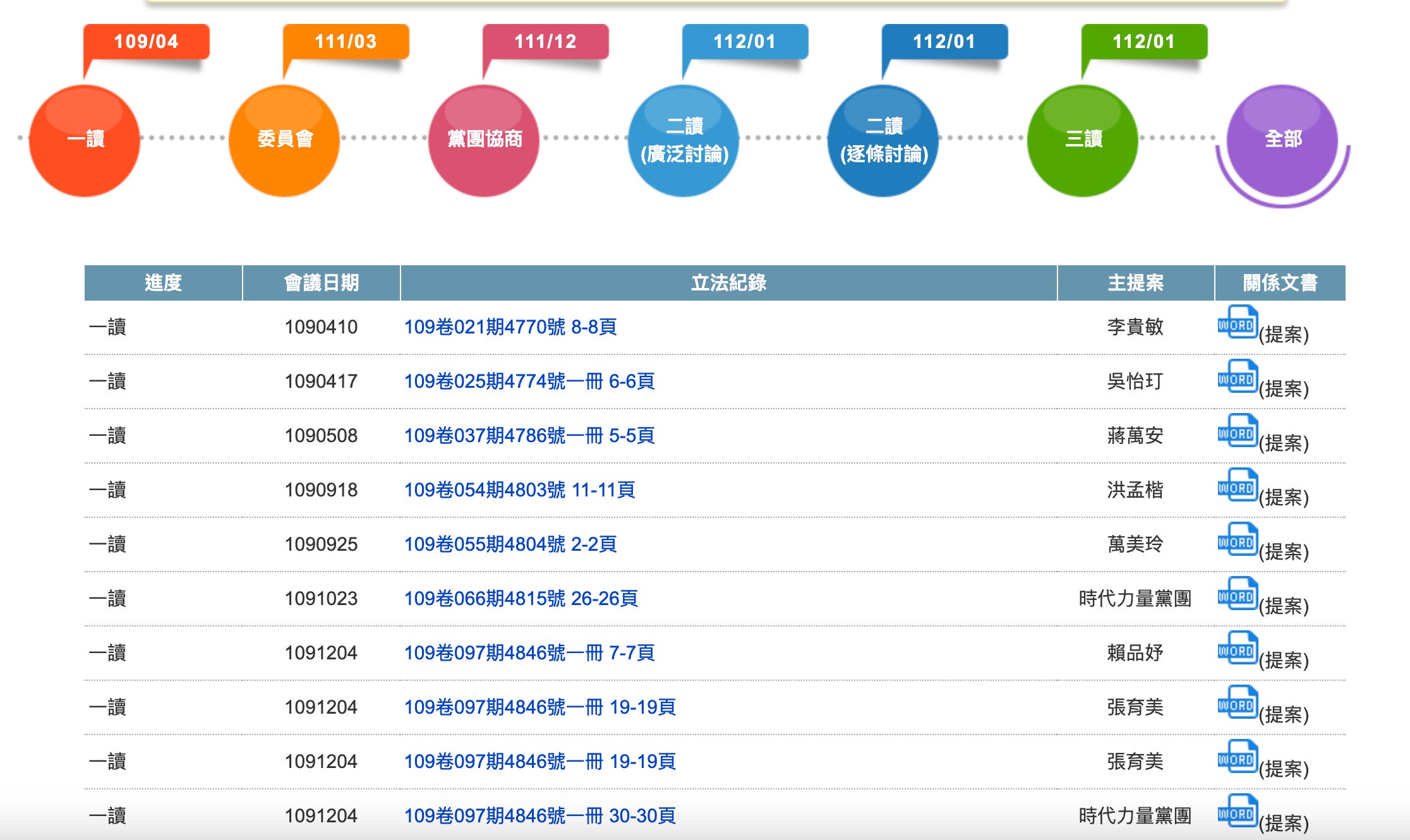
Task: Open Word icon in last 時代力量黨團 row
Action: (x=1237, y=812)
